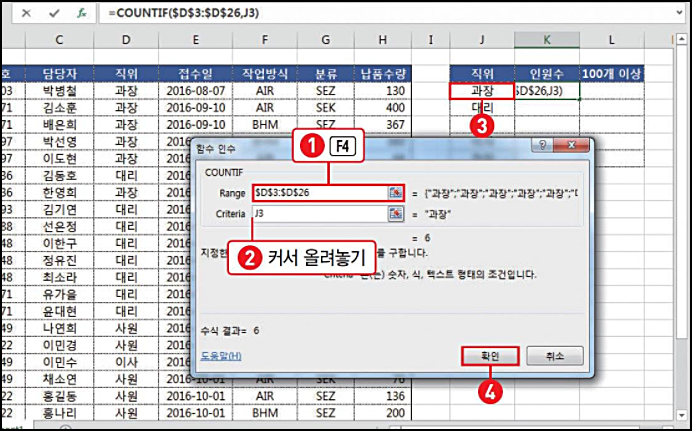Collapse dialog using the Criteria selector icon
Image resolution: width=692 pixels, height=431 pixels.
pos(396,214)
